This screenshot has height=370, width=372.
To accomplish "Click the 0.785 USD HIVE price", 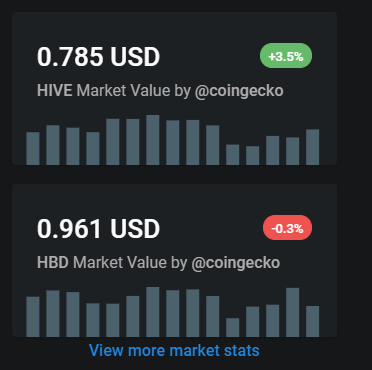I will pyautogui.click(x=98, y=57).
